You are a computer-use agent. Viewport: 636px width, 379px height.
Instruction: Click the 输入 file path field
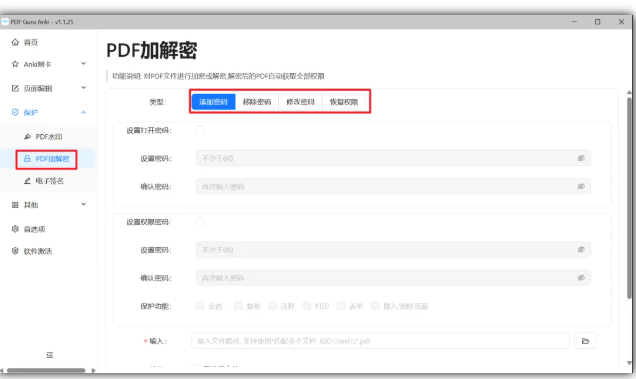pyautogui.click(x=380, y=341)
